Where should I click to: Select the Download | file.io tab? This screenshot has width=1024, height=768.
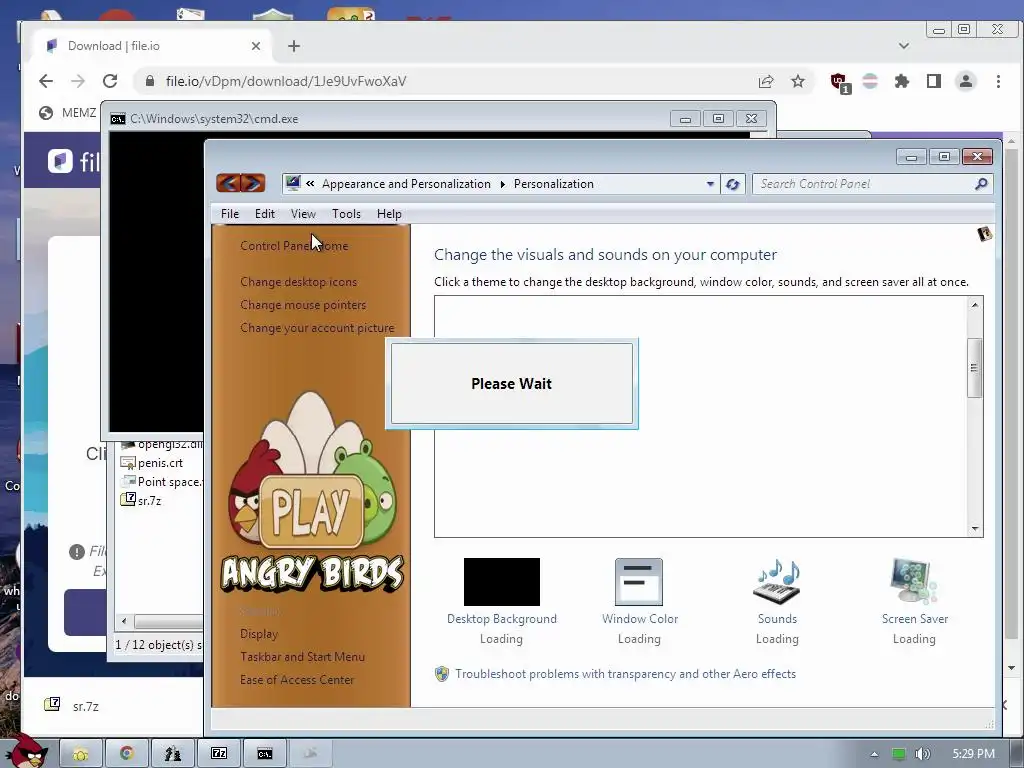[150, 46]
